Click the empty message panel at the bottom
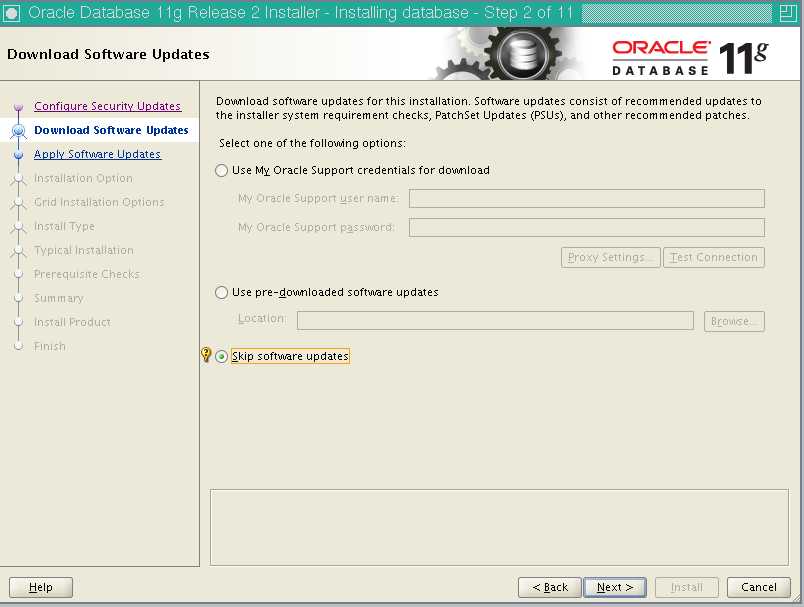This screenshot has width=804, height=607. point(499,527)
